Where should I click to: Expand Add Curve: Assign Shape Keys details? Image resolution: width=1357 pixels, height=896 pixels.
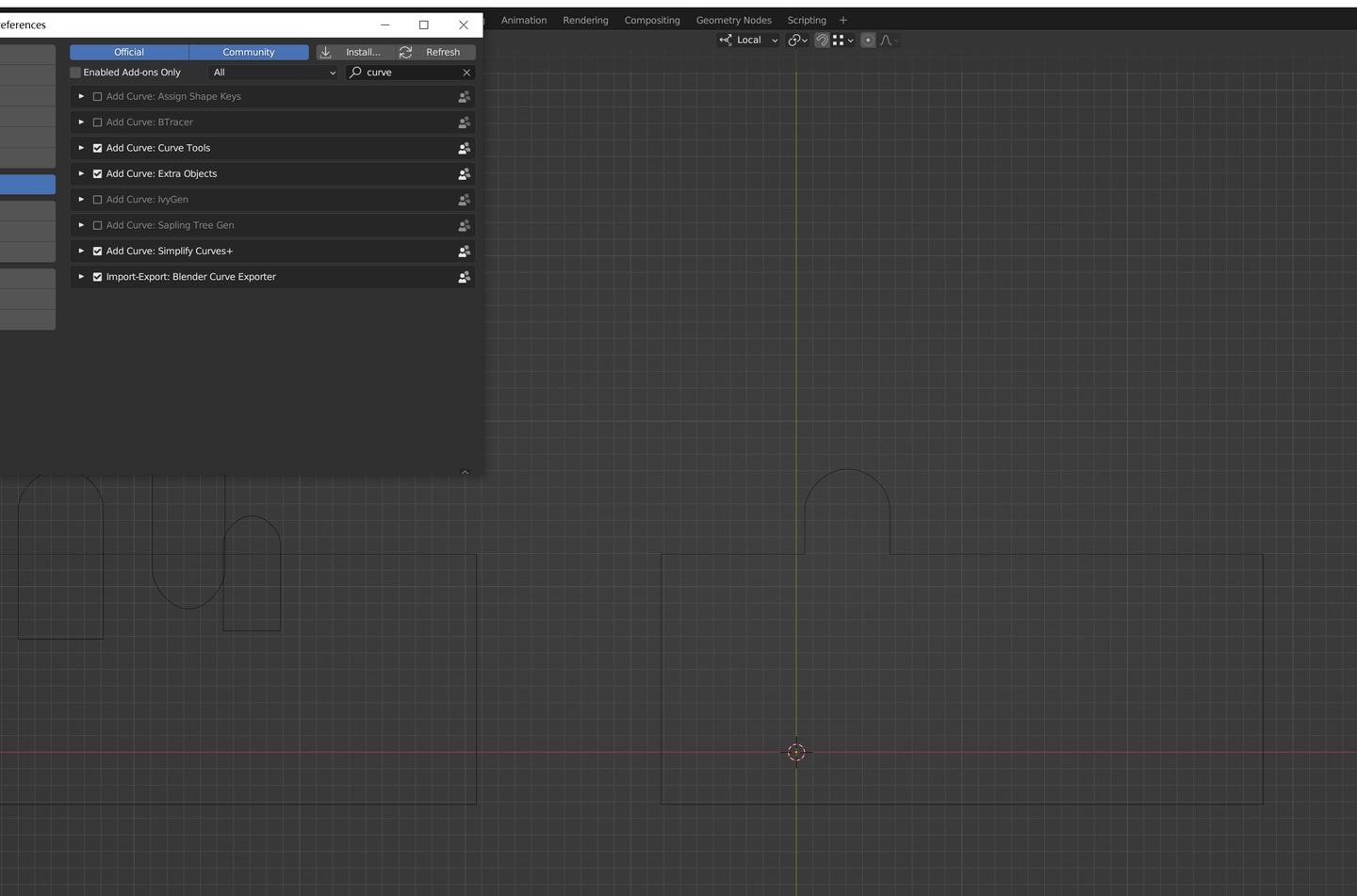point(81,96)
